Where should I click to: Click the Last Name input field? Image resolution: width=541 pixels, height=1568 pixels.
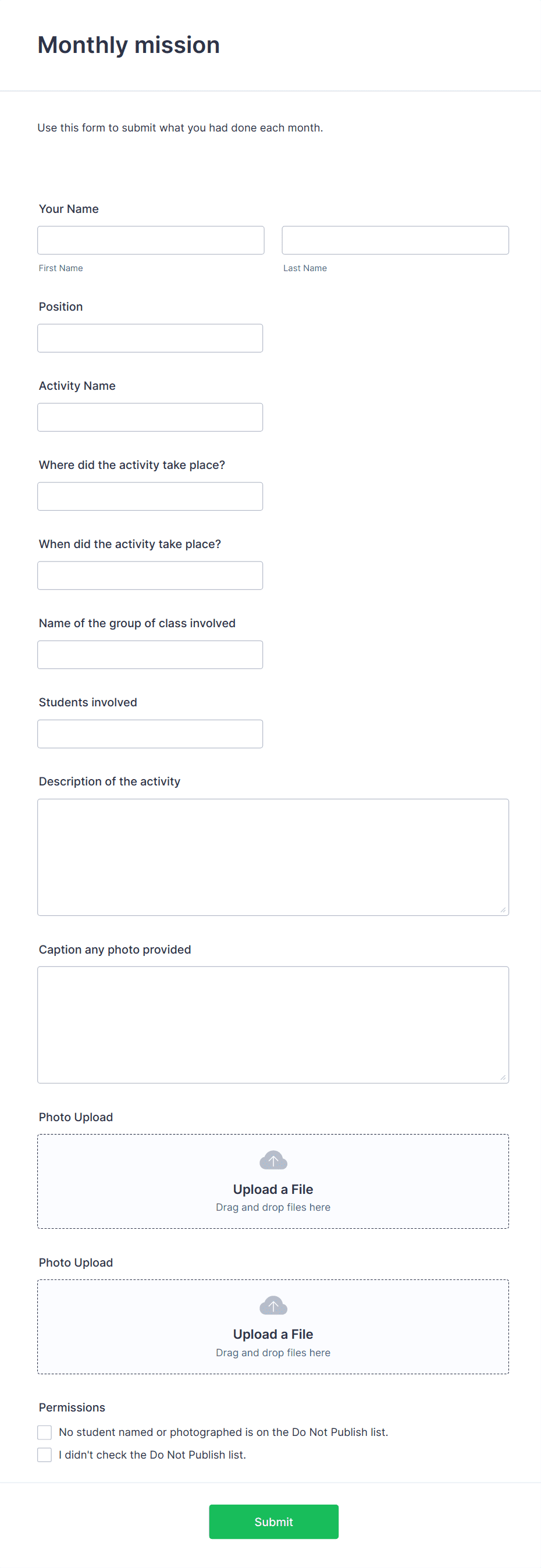394,240
